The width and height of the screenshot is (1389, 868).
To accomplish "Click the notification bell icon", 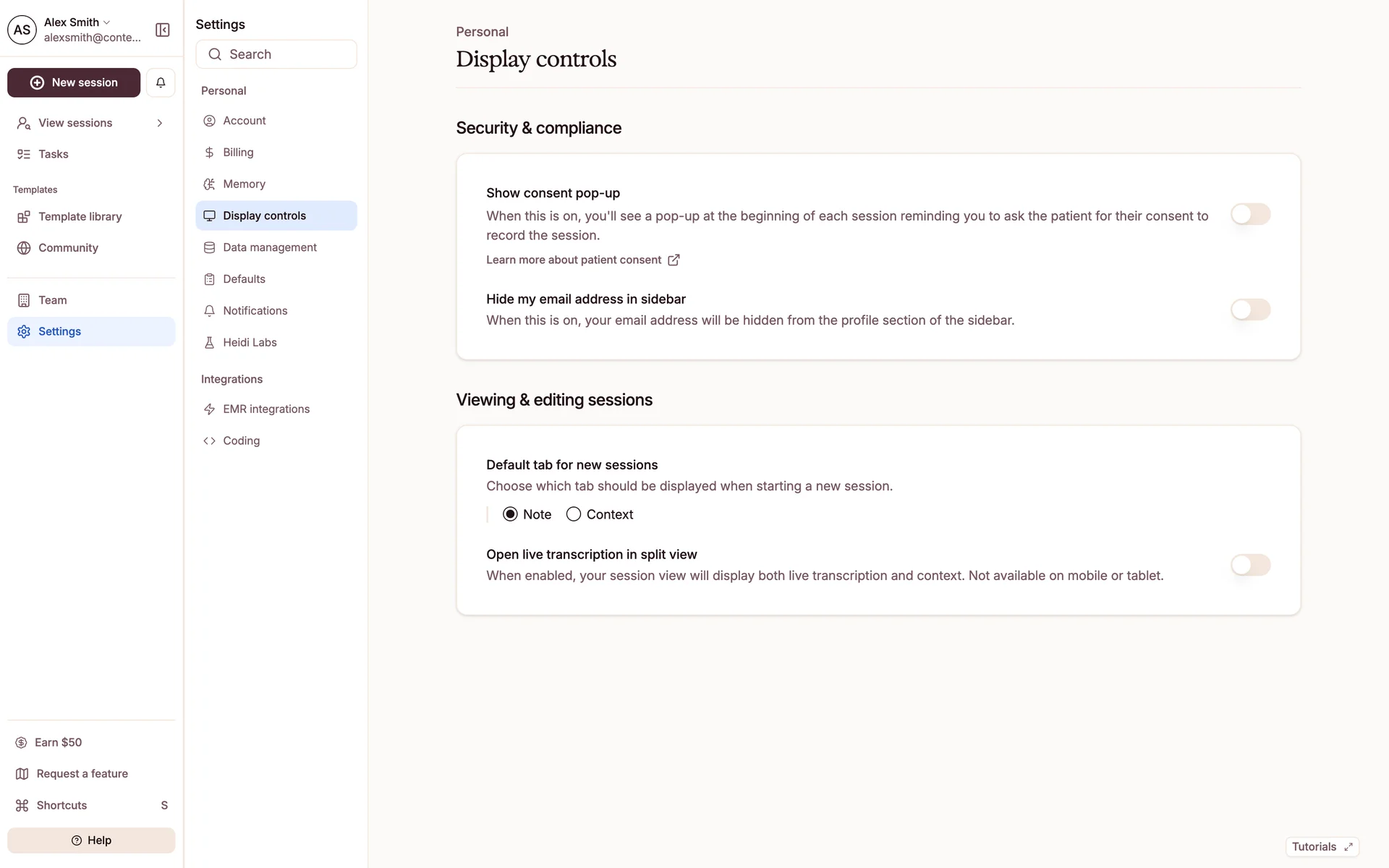I will [x=161, y=82].
